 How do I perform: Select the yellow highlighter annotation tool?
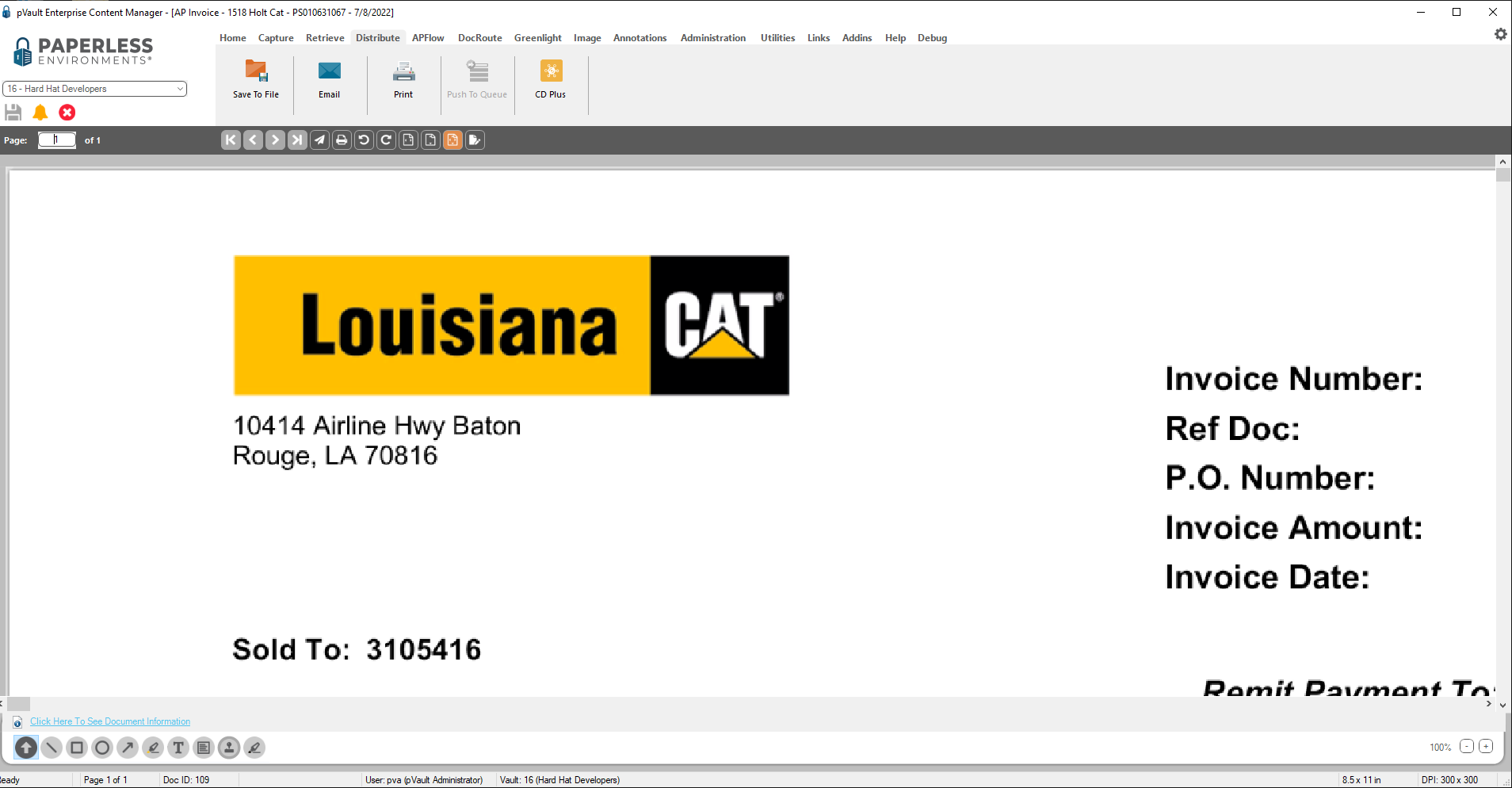(153, 748)
